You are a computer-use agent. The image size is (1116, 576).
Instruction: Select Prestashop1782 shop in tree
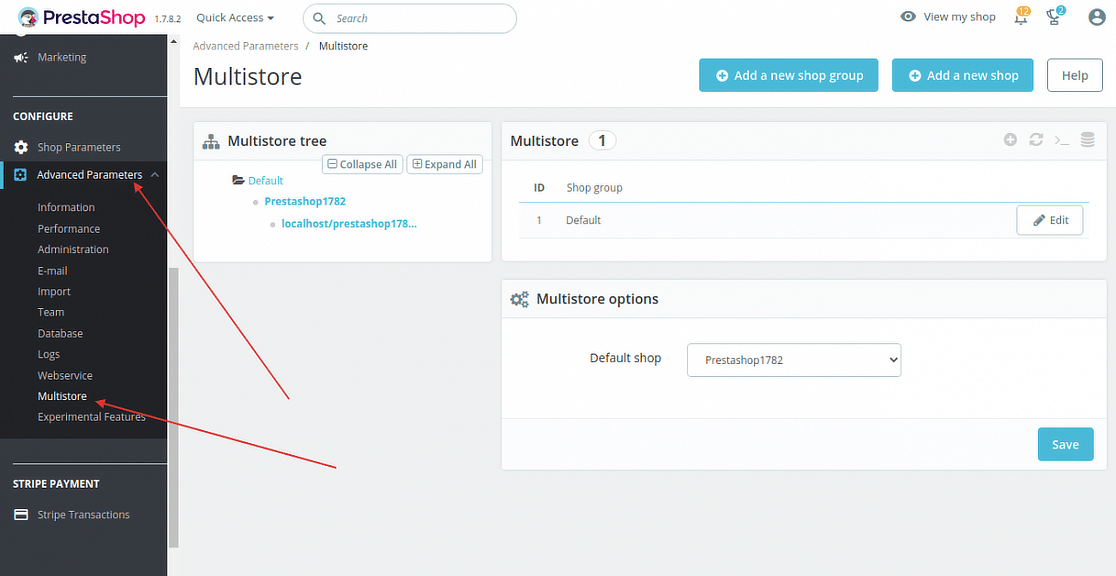(x=305, y=201)
